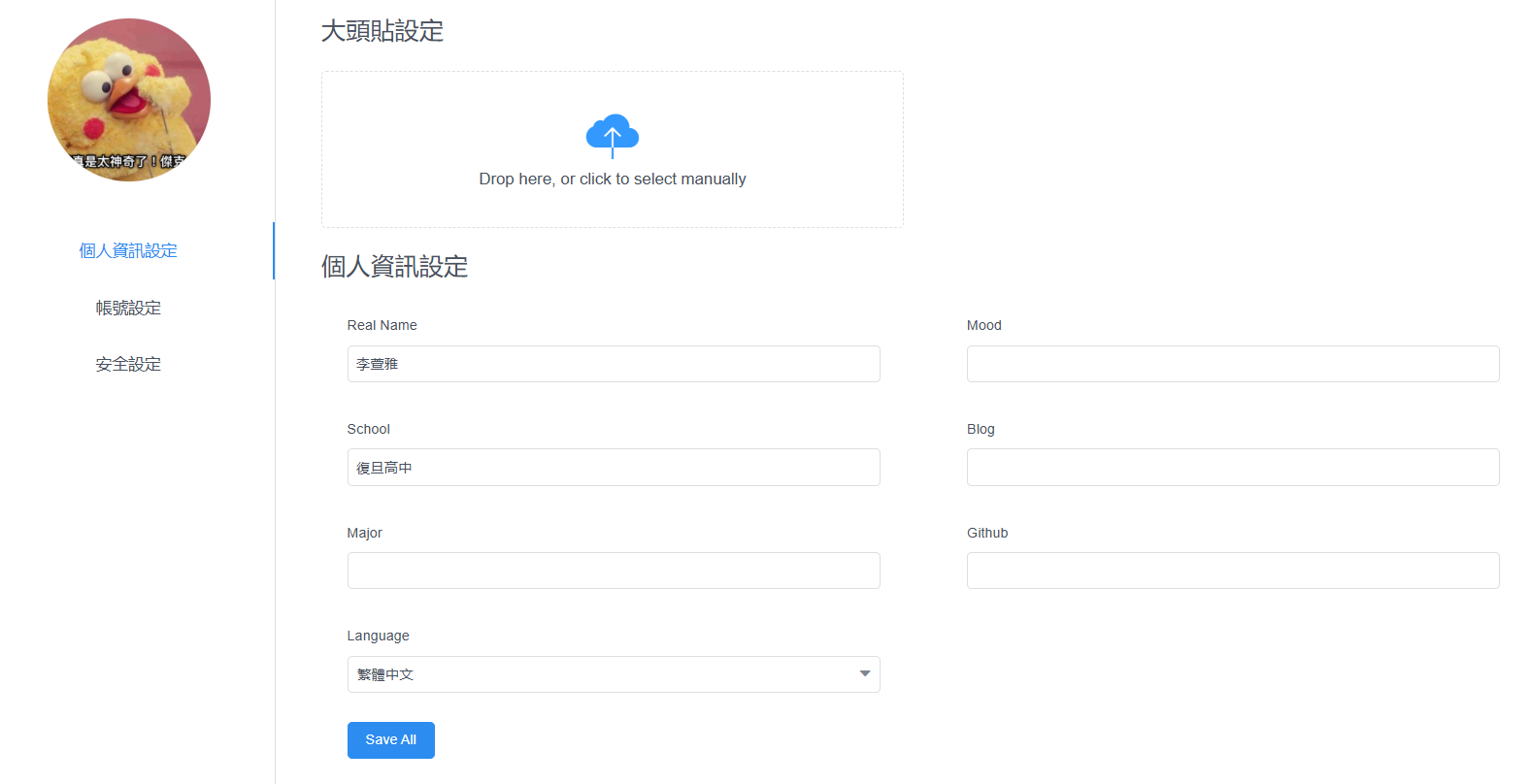This screenshot has width=1530, height=784.
Task: Click the 'Mood' field label
Action: click(x=983, y=325)
